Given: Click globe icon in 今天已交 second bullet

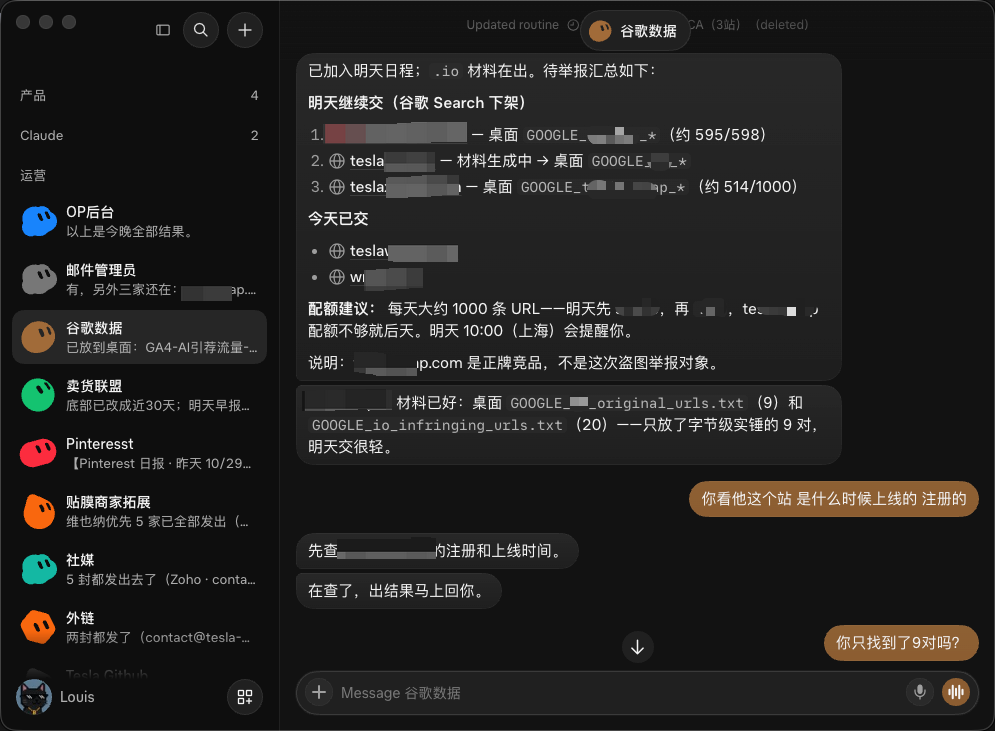Looking at the screenshot, I should [337, 277].
